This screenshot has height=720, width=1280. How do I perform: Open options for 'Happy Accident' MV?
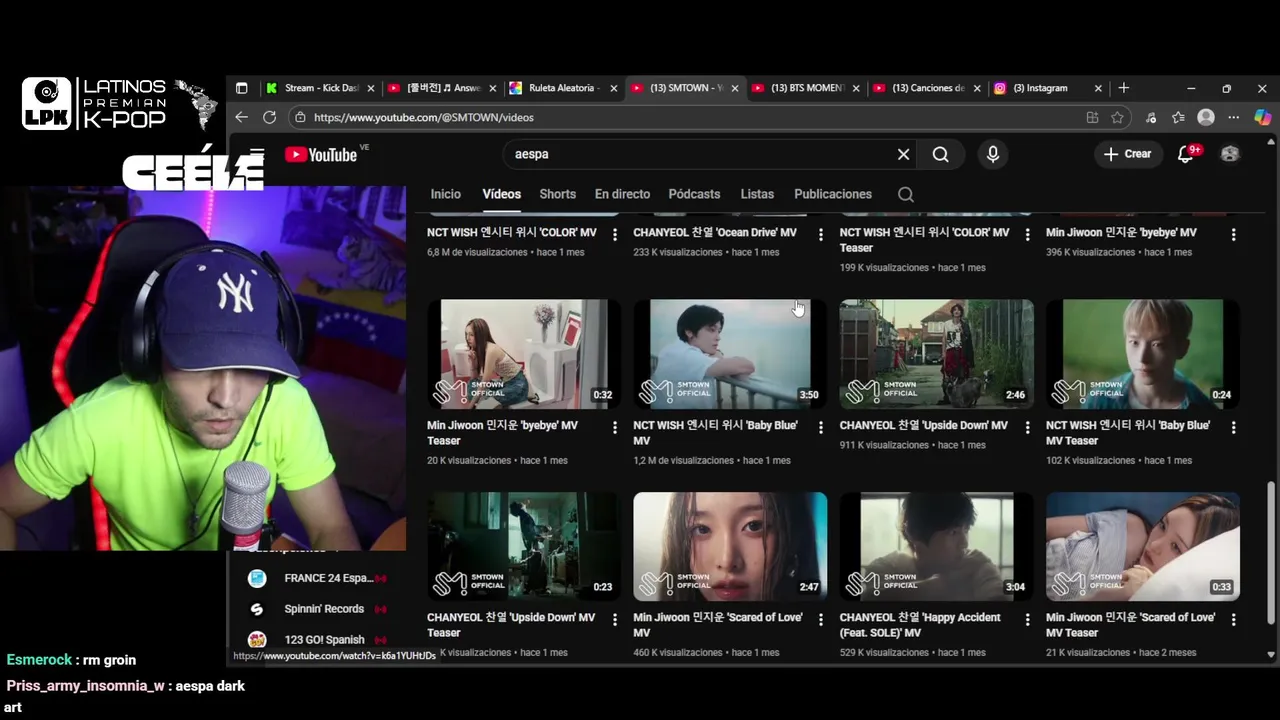coord(1027,619)
